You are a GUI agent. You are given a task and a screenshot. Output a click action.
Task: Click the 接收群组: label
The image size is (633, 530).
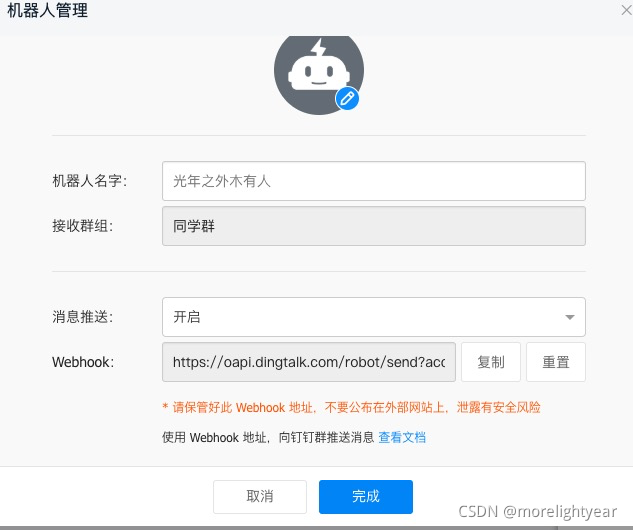click(x=83, y=226)
